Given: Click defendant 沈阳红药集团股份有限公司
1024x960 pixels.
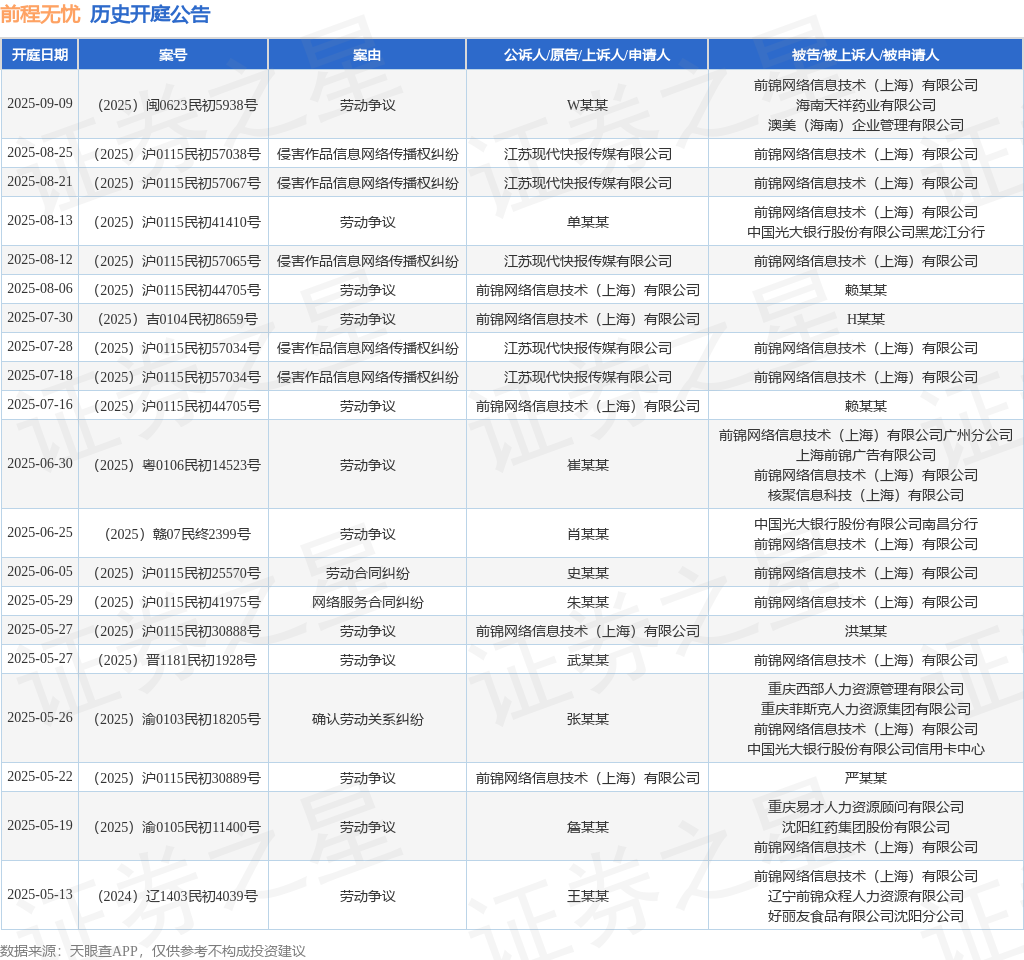Looking at the screenshot, I should [x=865, y=827].
